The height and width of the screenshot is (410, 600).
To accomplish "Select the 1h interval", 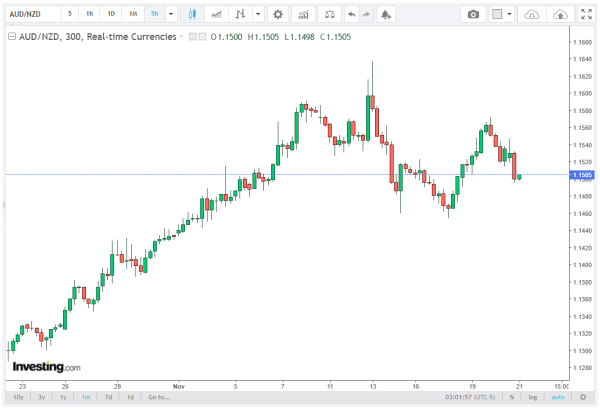I will coord(90,15).
